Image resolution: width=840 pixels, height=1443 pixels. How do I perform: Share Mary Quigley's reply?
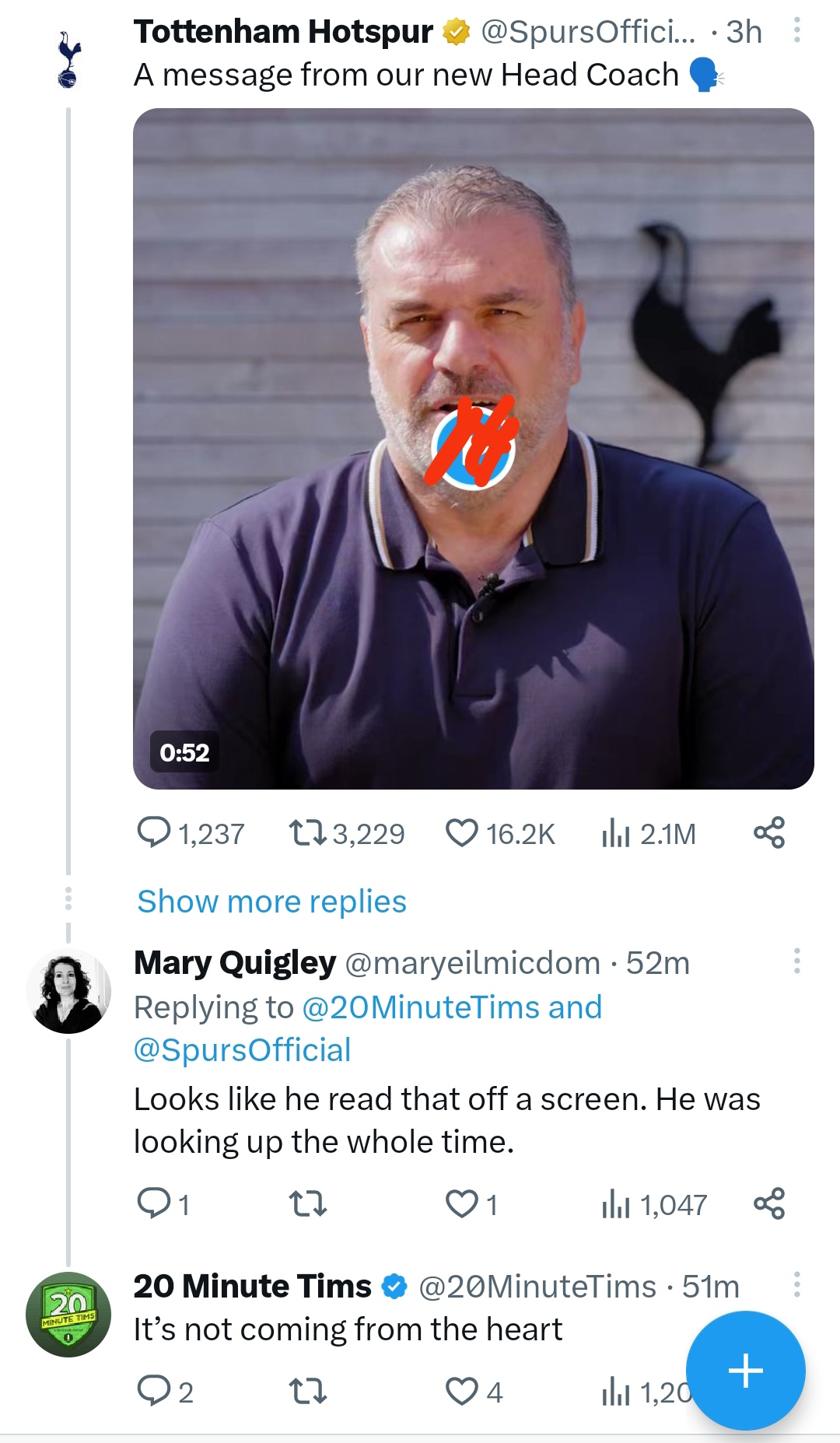click(x=769, y=1203)
